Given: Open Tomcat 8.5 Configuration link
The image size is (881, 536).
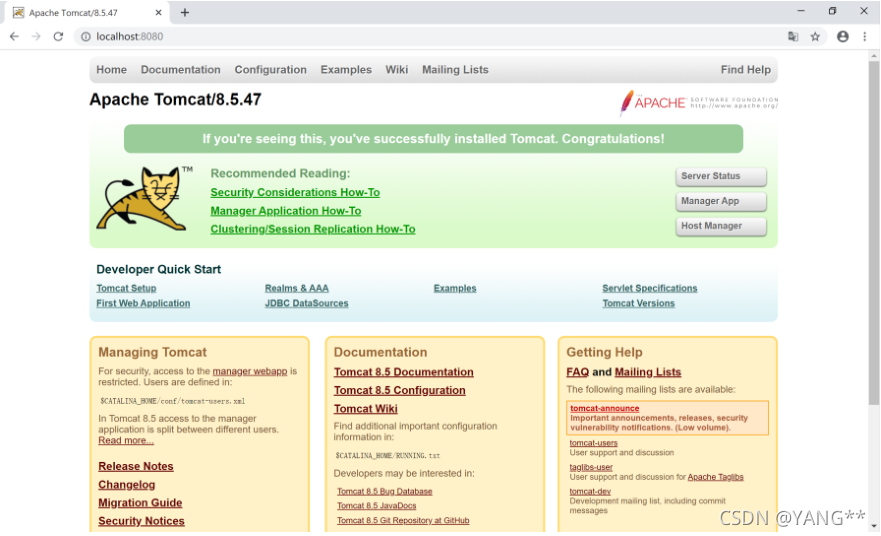Looking at the screenshot, I should [399, 390].
